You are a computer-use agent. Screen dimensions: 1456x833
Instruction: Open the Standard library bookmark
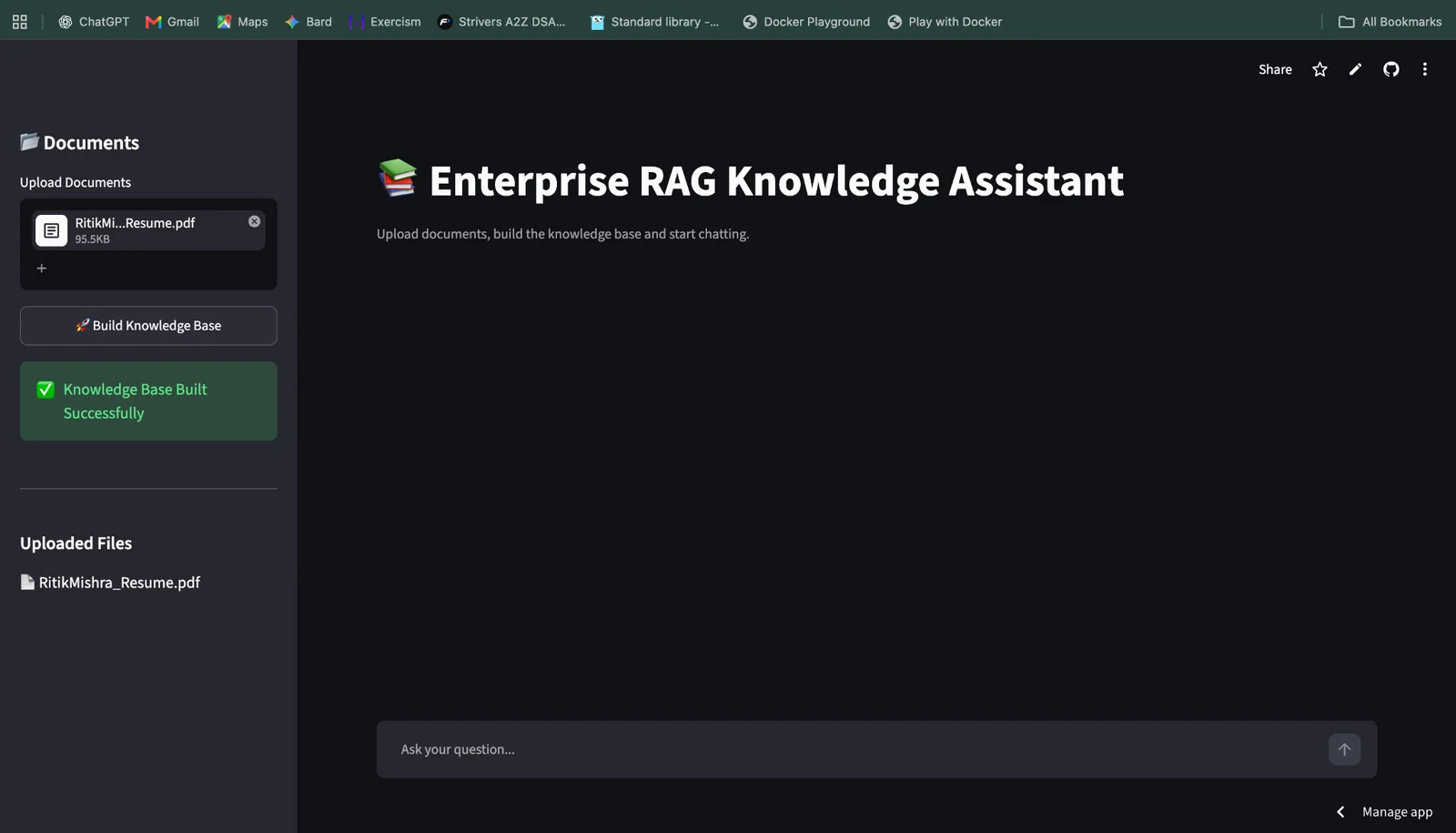pyautogui.click(x=654, y=22)
